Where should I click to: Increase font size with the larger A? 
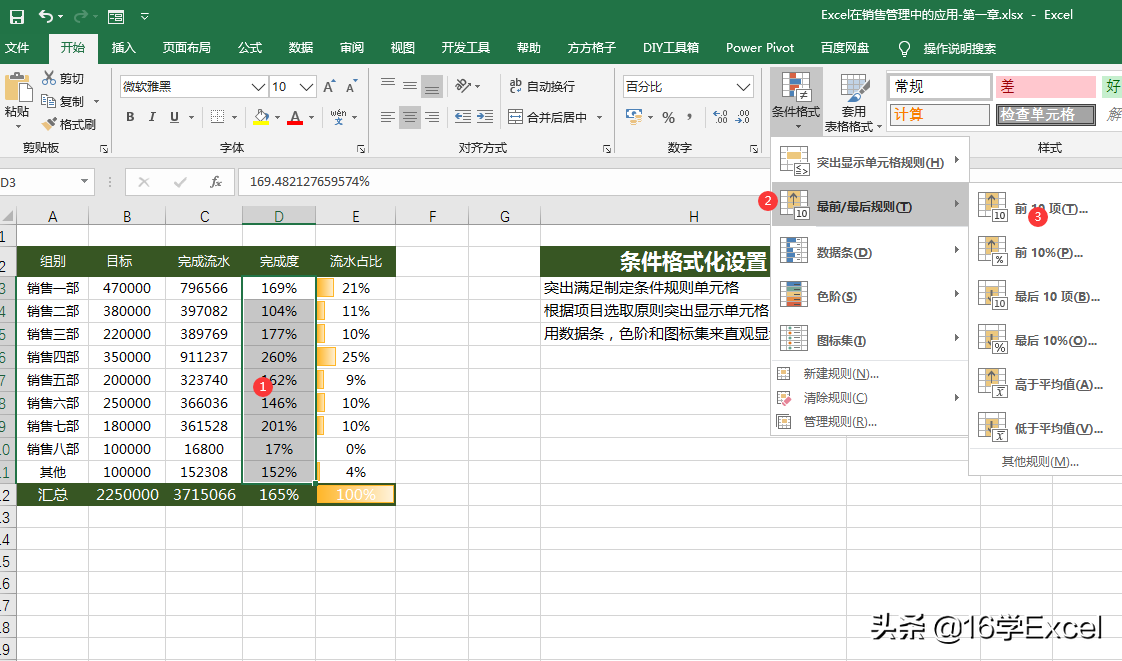(329, 87)
